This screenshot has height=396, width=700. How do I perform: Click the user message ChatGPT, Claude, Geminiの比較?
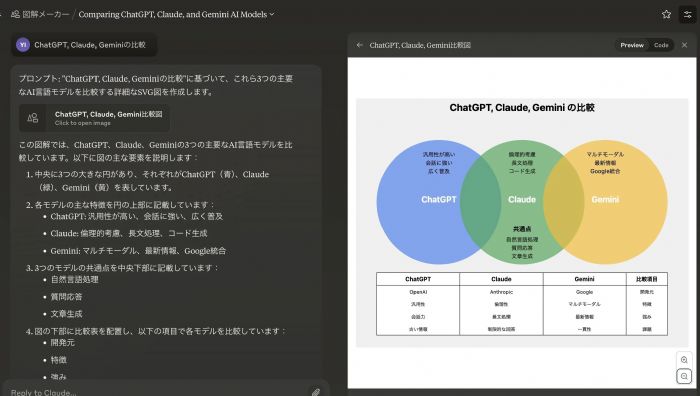pos(90,45)
